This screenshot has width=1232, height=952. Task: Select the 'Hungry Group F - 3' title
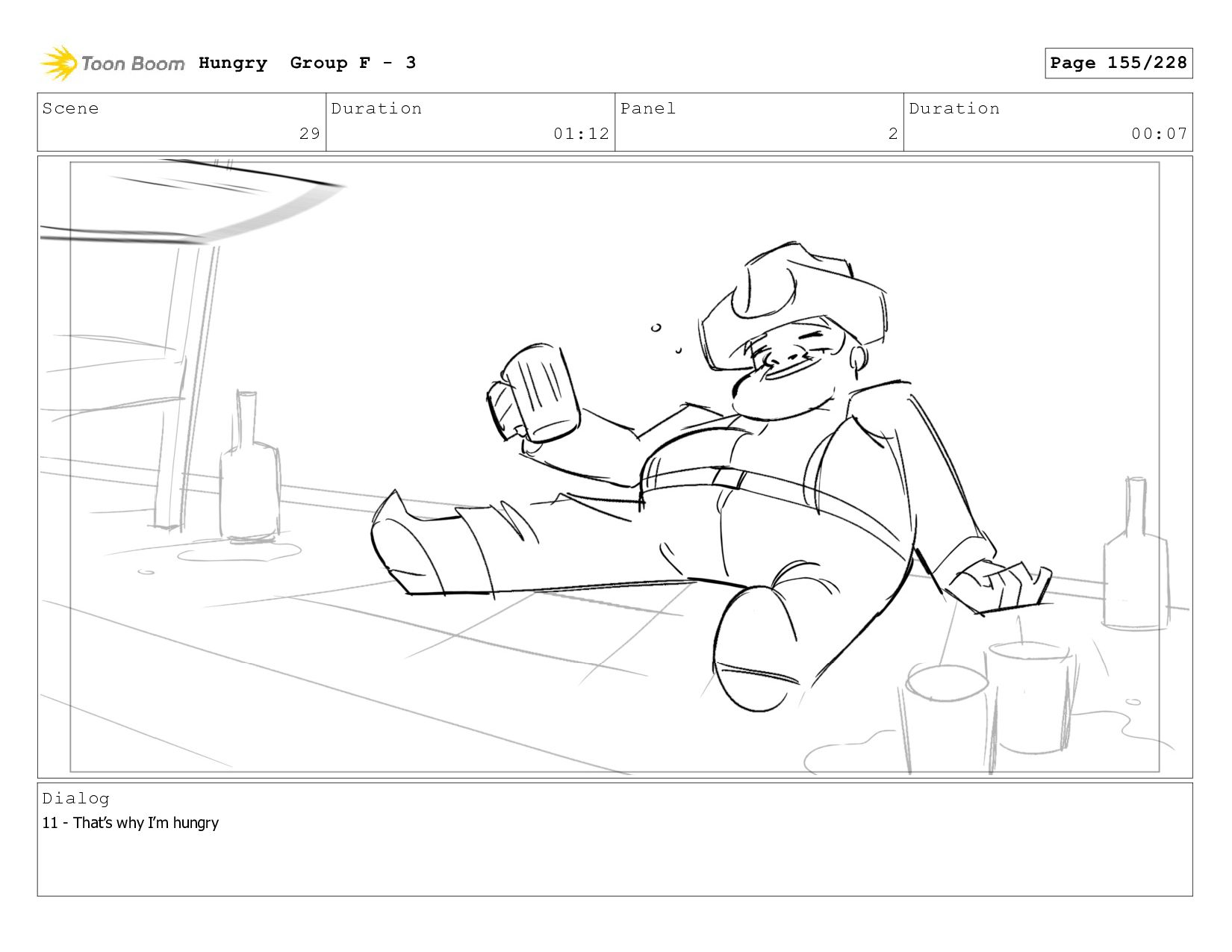[307, 63]
